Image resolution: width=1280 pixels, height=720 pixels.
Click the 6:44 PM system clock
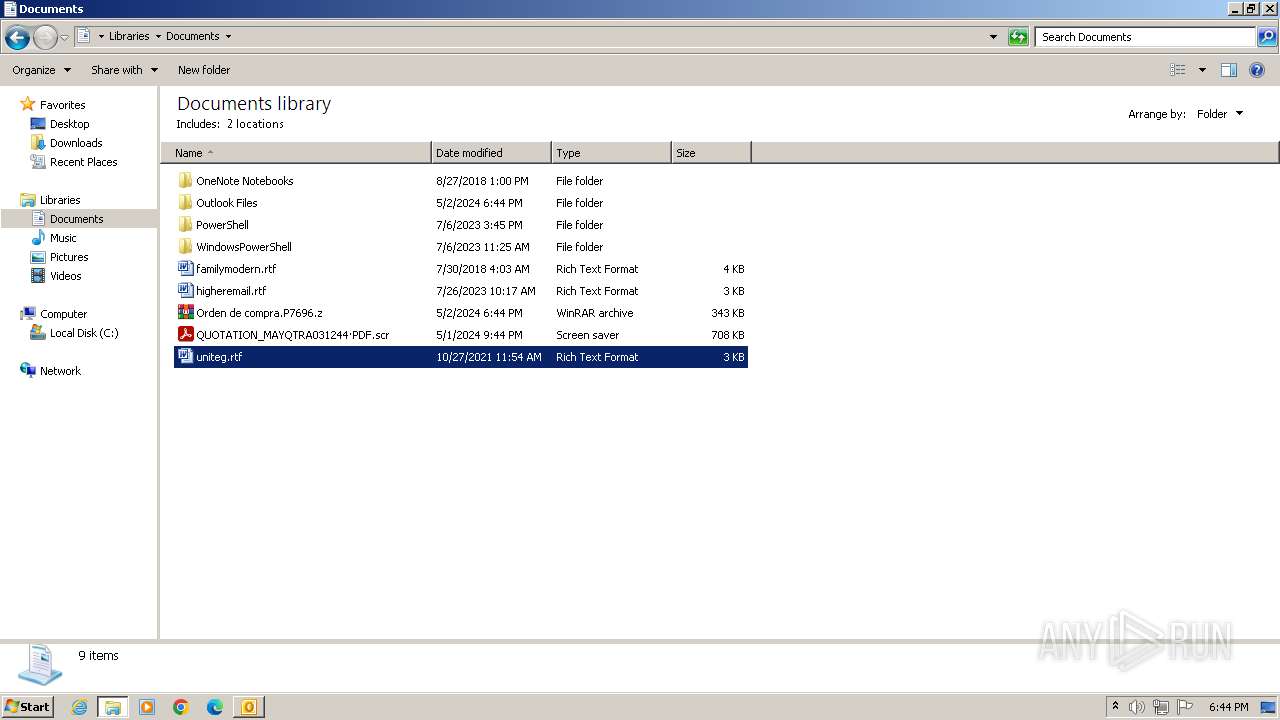pos(1228,707)
